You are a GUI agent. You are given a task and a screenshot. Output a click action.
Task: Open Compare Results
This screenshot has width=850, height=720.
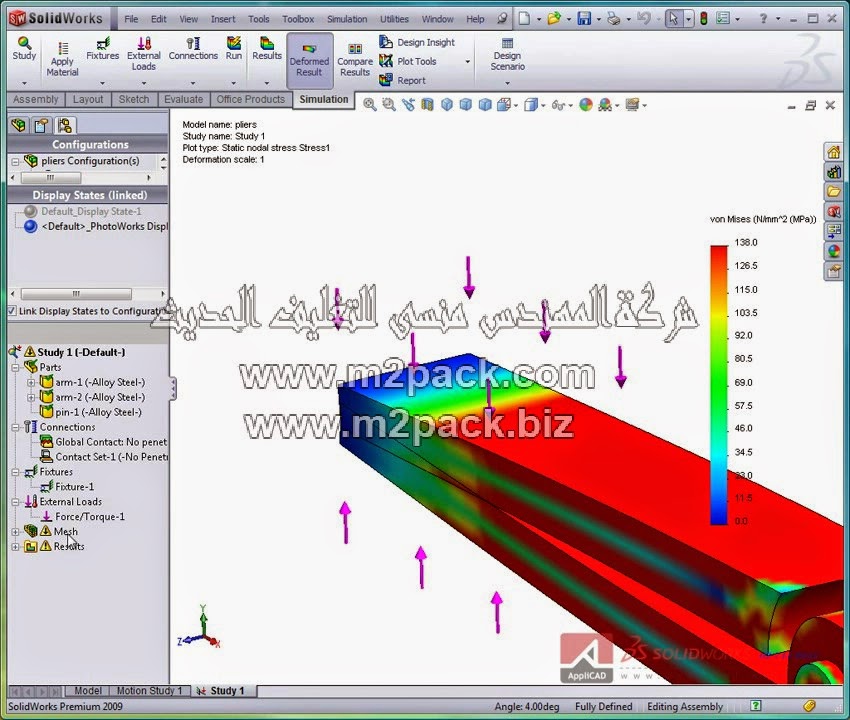[x=355, y=60]
